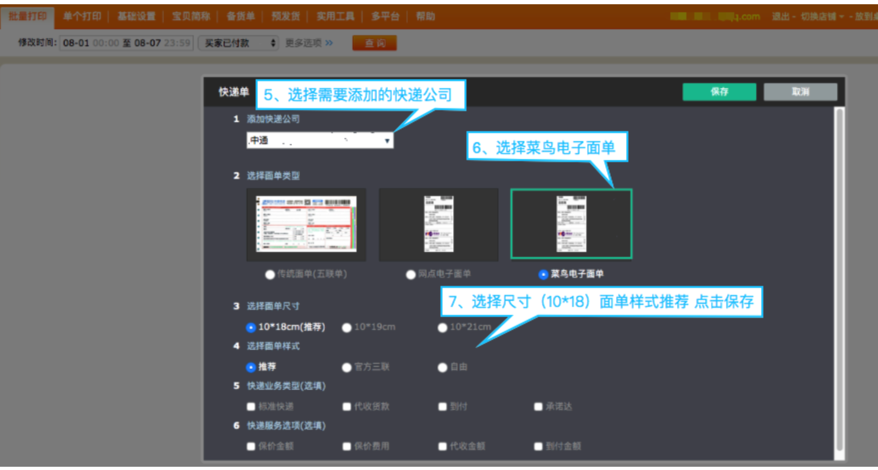Switch to the 预发货 tab
This screenshot has width=878, height=470.
[285, 16]
